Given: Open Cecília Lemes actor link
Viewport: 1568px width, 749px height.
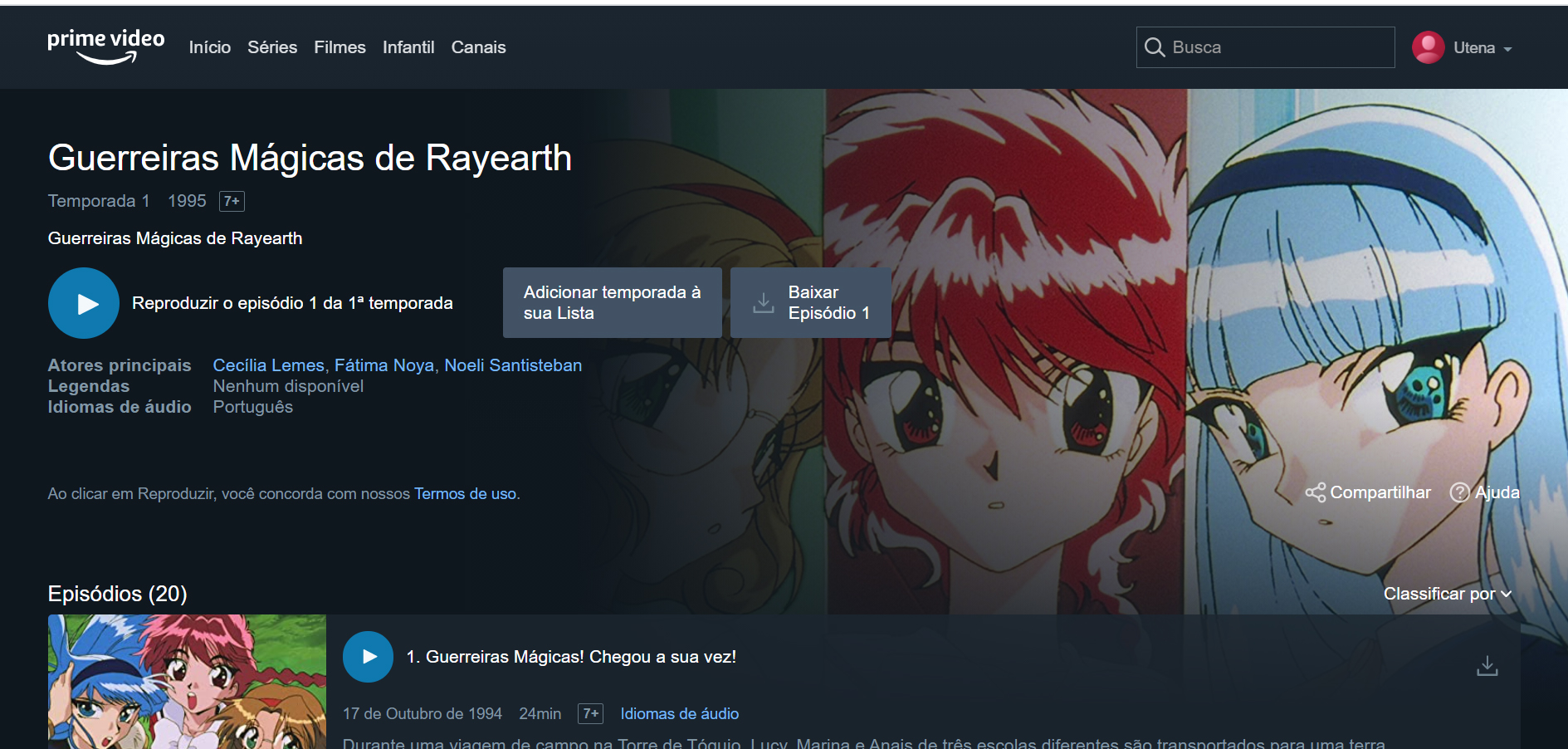Looking at the screenshot, I should pyautogui.click(x=268, y=365).
